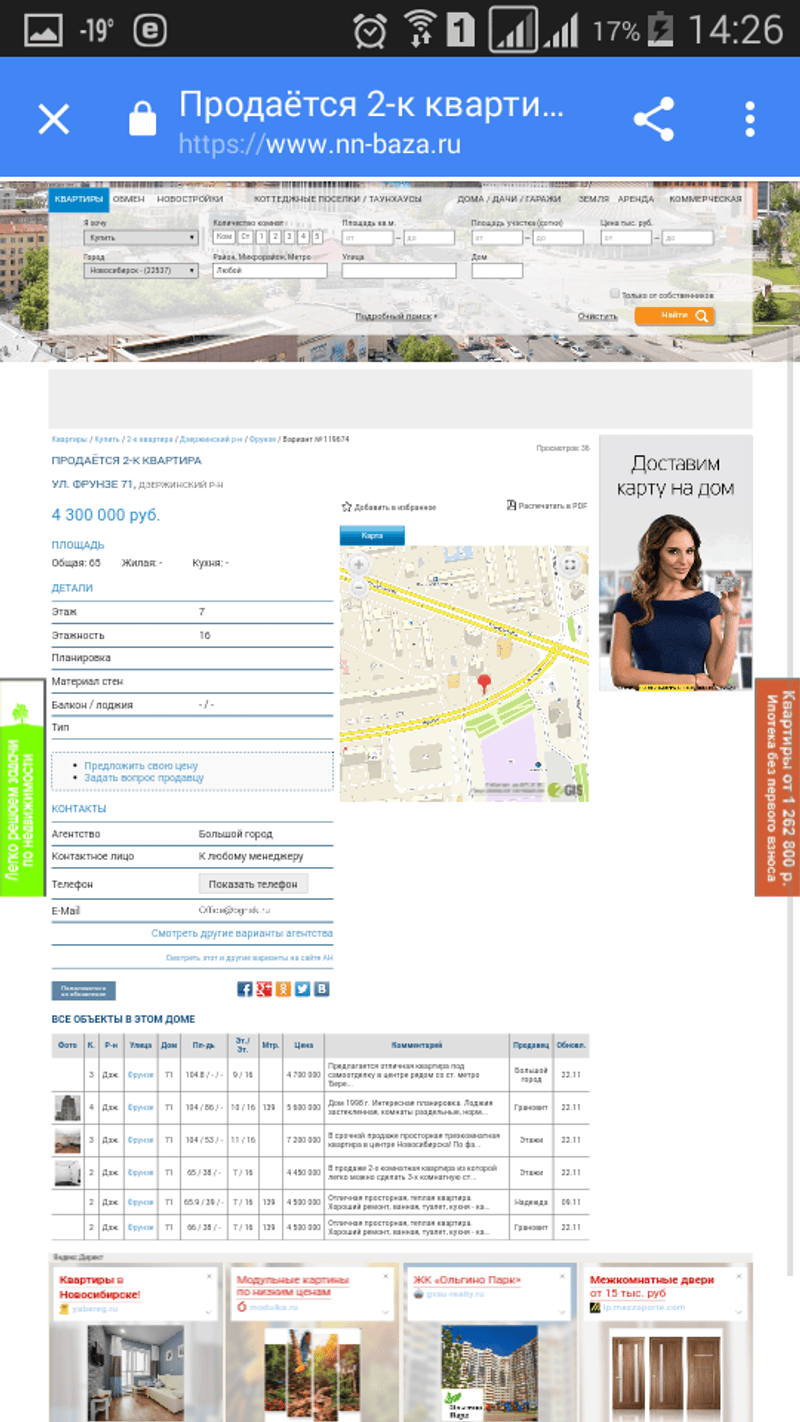
Task: Tick Только от собственников checkbox
Action: [614, 295]
